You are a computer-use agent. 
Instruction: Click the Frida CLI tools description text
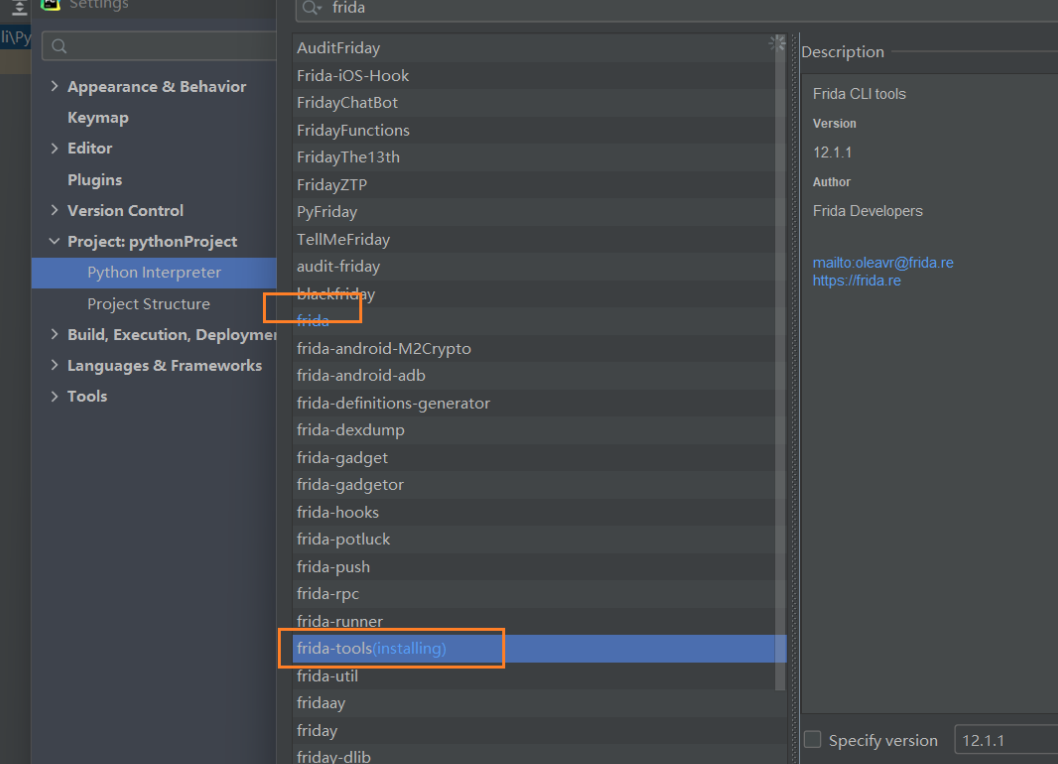coord(859,94)
